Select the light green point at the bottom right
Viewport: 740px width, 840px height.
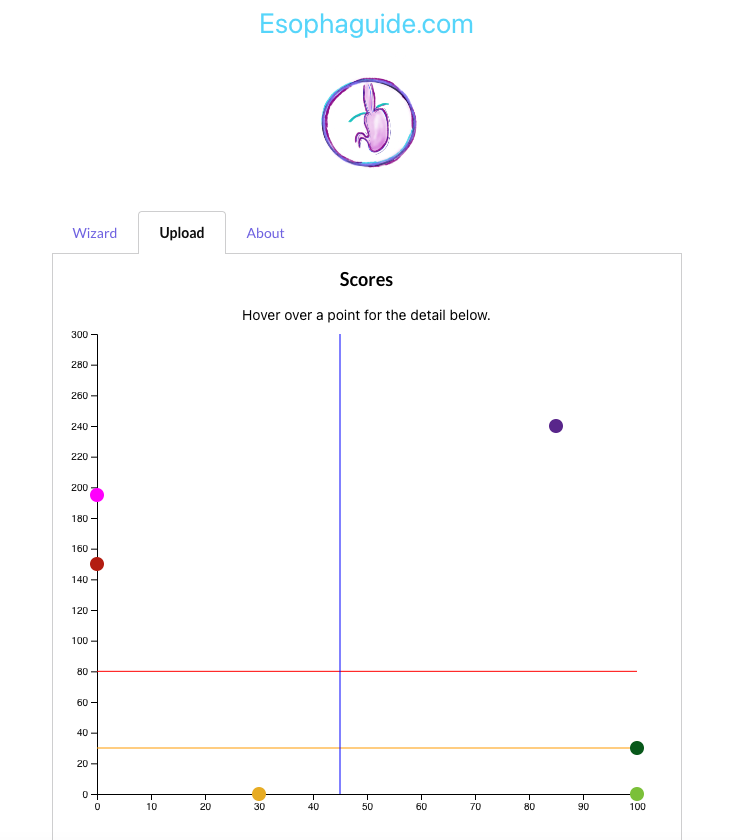coord(637,793)
